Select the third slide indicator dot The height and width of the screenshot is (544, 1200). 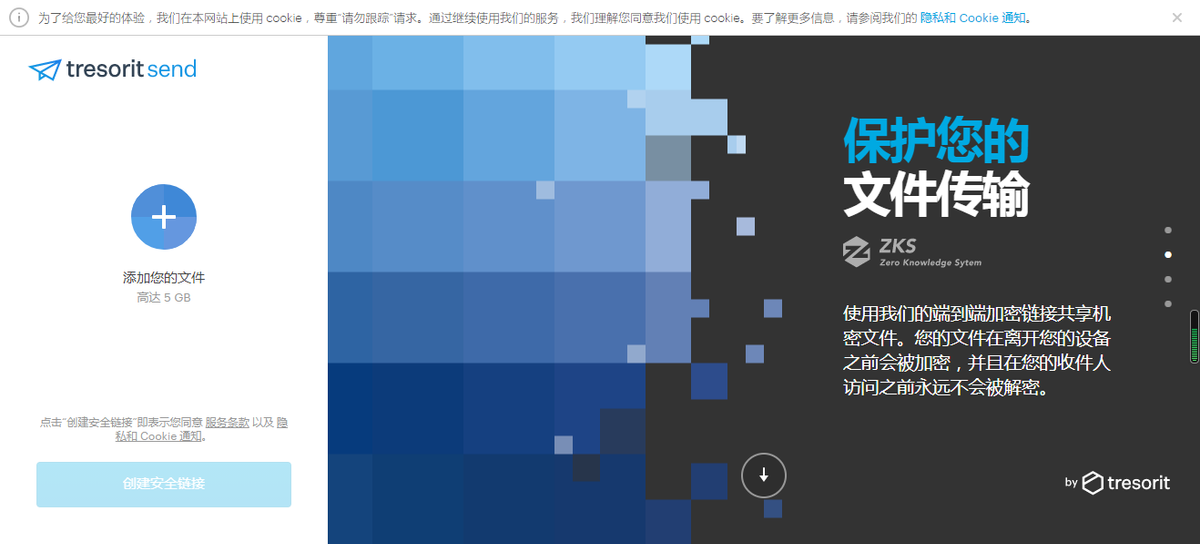point(1168,279)
